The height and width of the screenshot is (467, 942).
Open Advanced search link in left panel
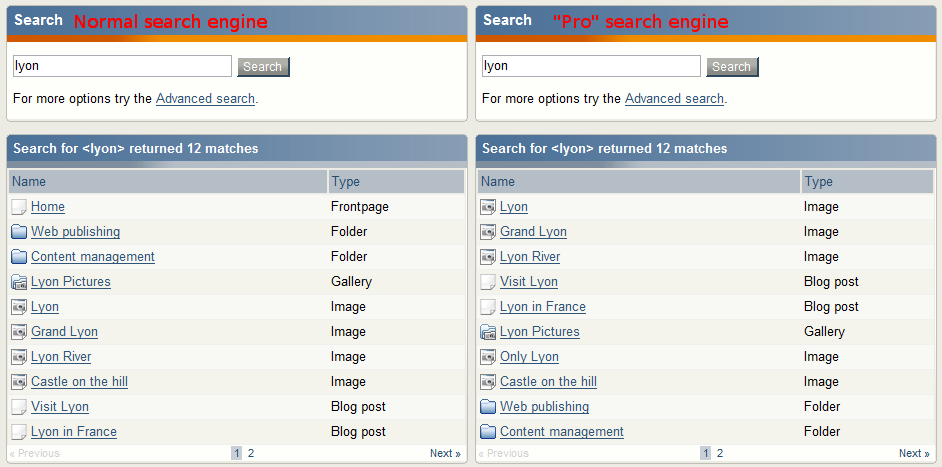click(205, 99)
